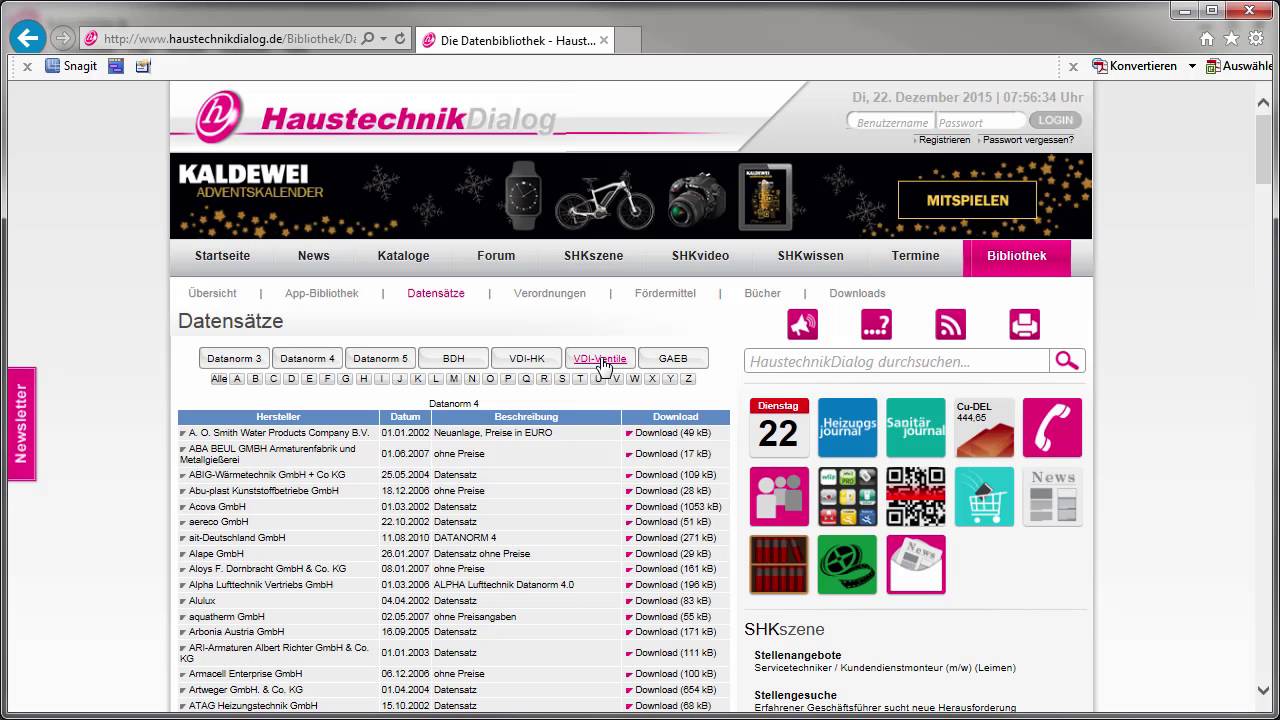Open the teal shopping cart tile
The width and height of the screenshot is (1280, 720).
coord(984,496)
